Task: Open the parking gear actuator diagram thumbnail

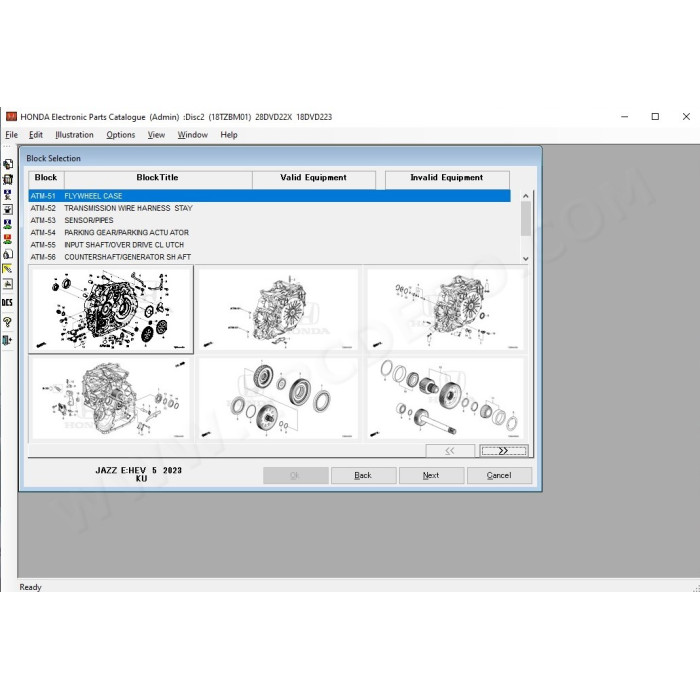Action: click(x=111, y=399)
